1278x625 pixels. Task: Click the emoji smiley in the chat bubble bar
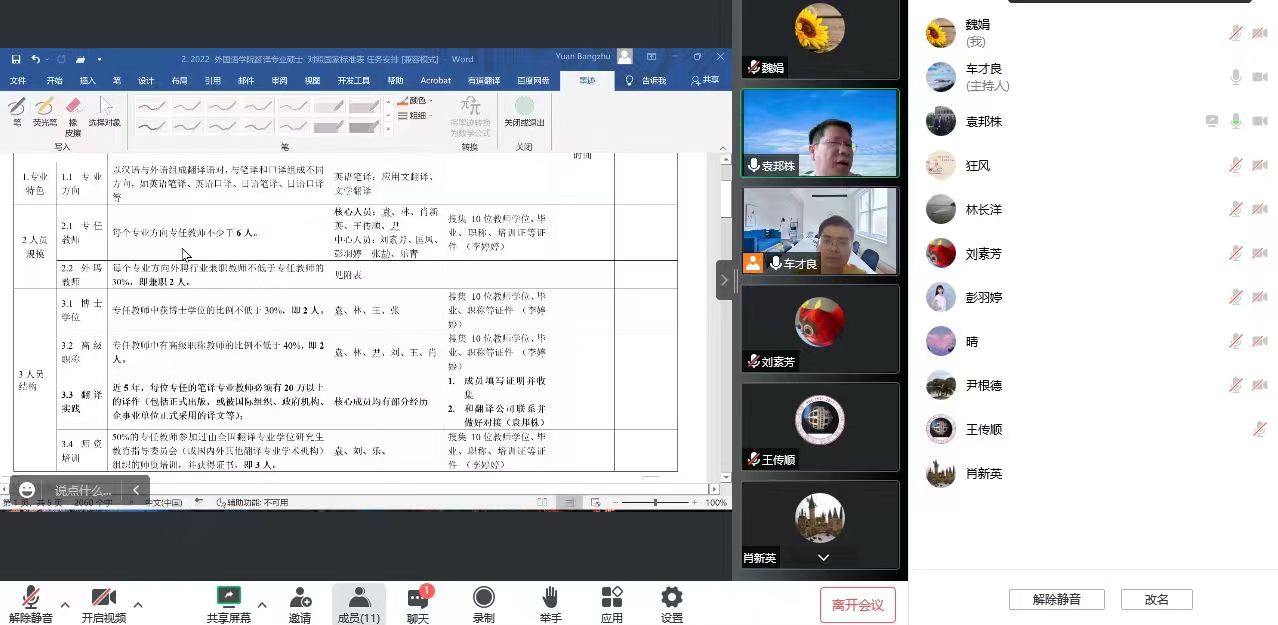pyautogui.click(x=27, y=490)
